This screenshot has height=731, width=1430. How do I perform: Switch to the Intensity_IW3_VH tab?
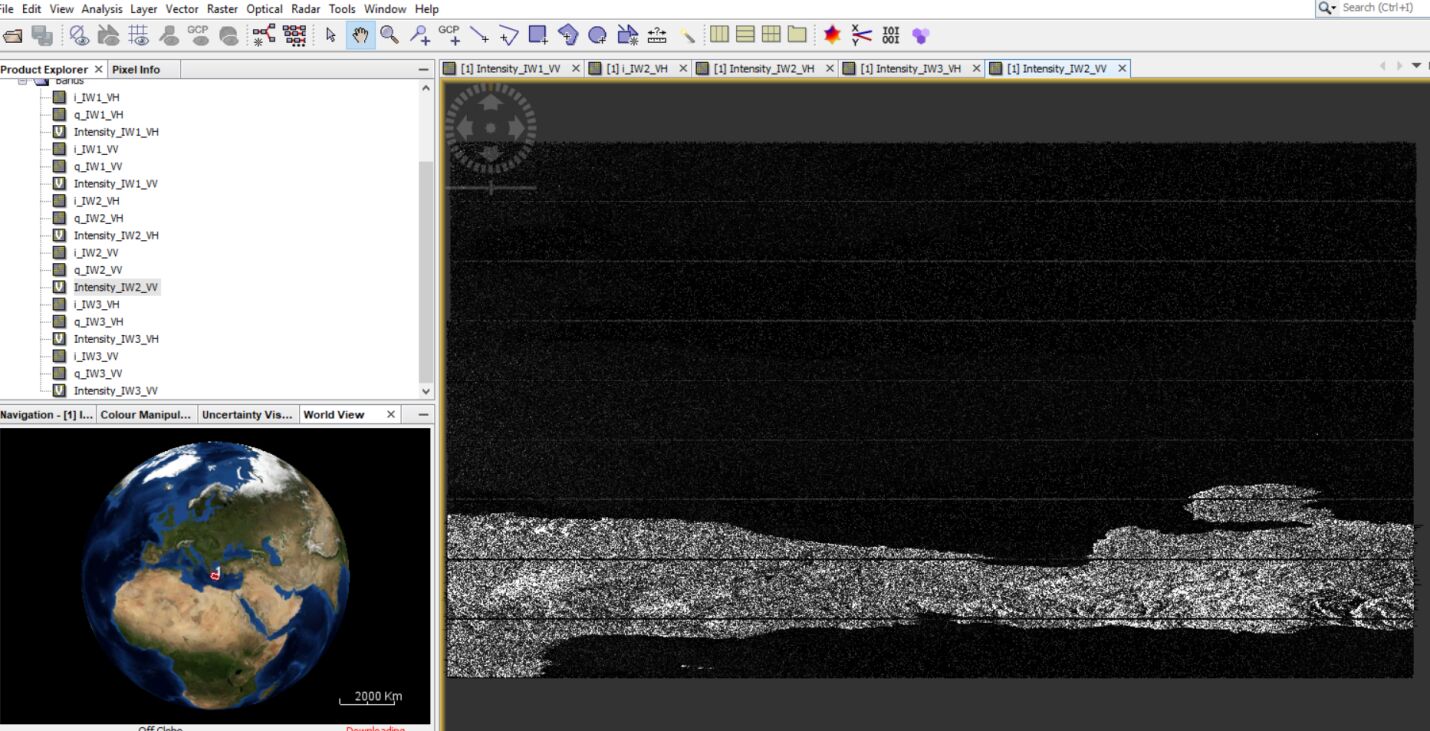pyautogui.click(x=910, y=69)
